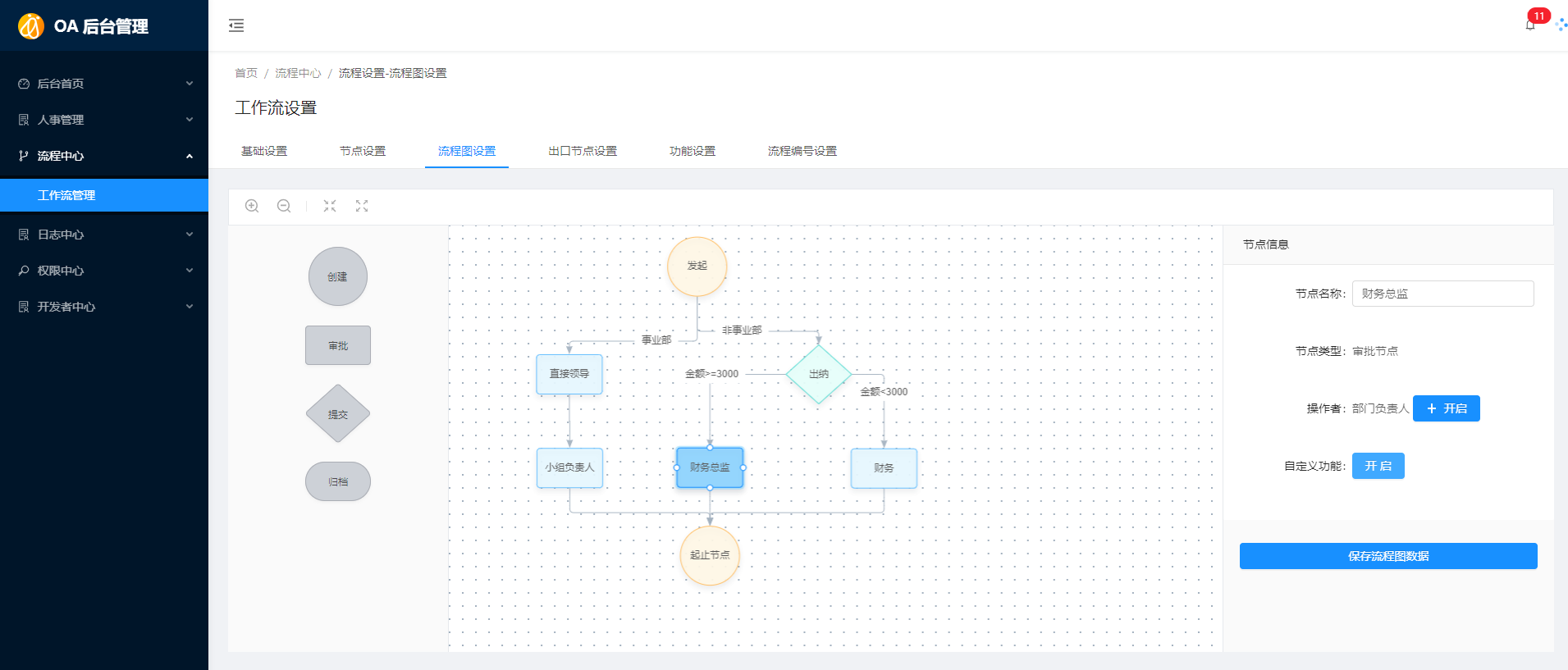Go to 流程中心 breadcrumb link
This screenshot has width=1568, height=670.
pos(298,73)
